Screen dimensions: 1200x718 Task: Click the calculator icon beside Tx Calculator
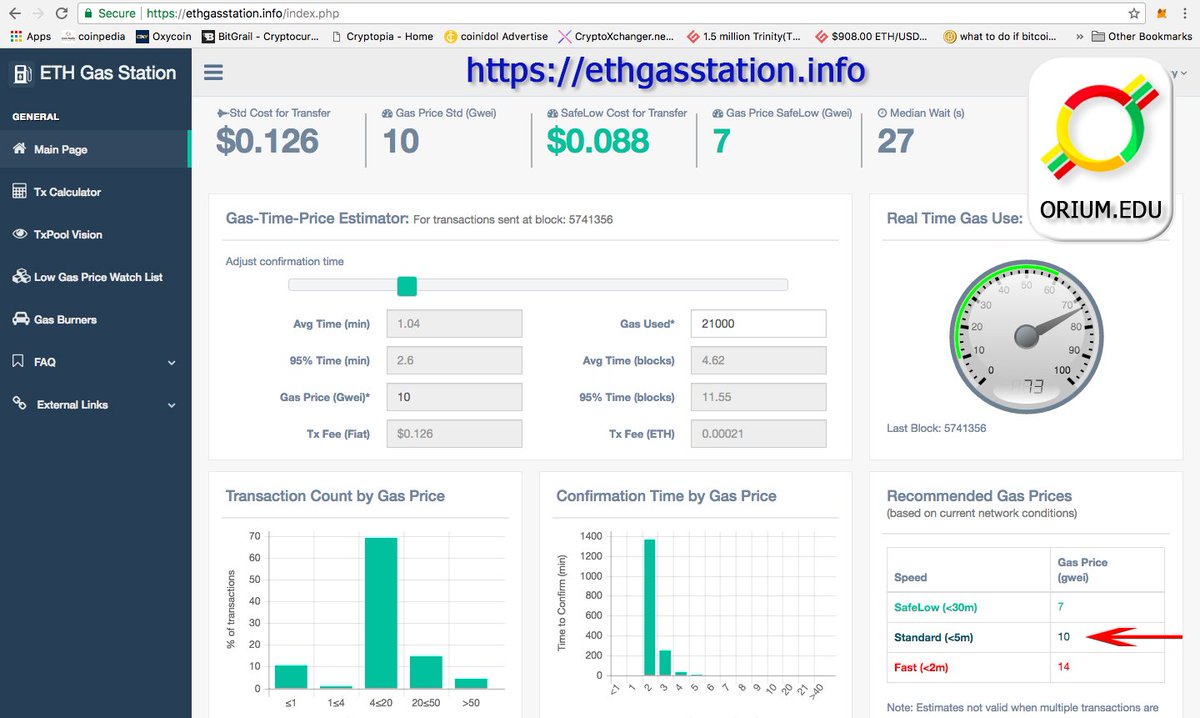[x=19, y=191]
